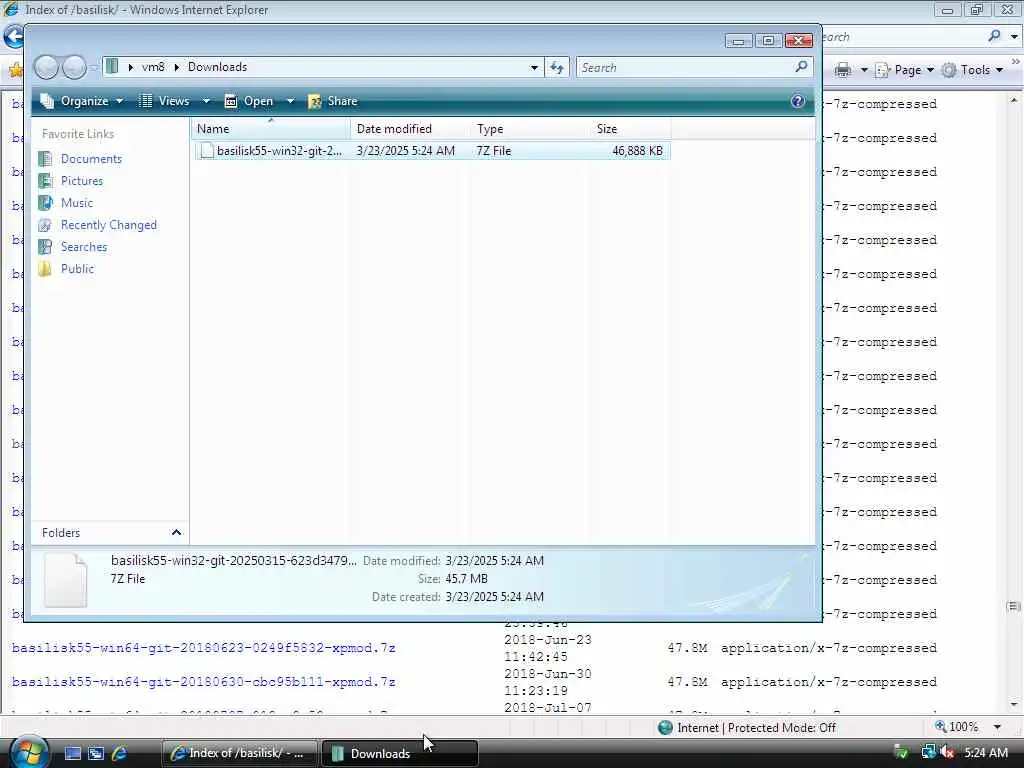Open recent pages dropdown beside Forward button
The image size is (1024, 768).
(94, 67)
